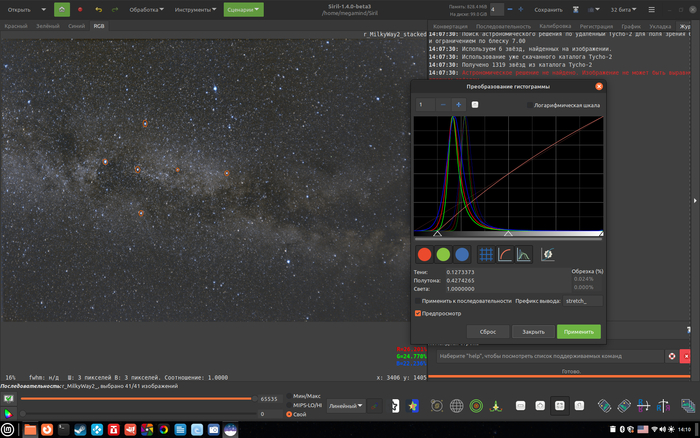Toggle the red channel in histogram dialog
Screen dimensions: 700x438
click(x=425, y=255)
